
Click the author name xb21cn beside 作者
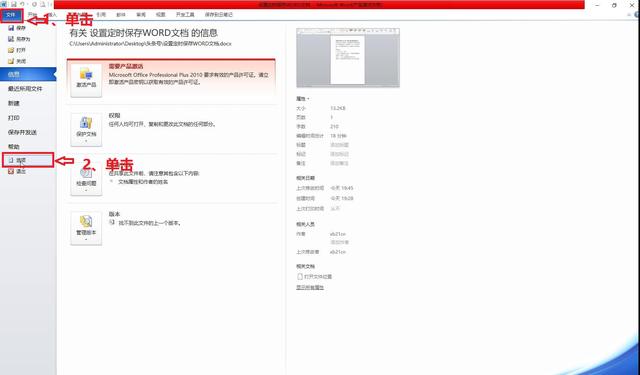coord(338,234)
